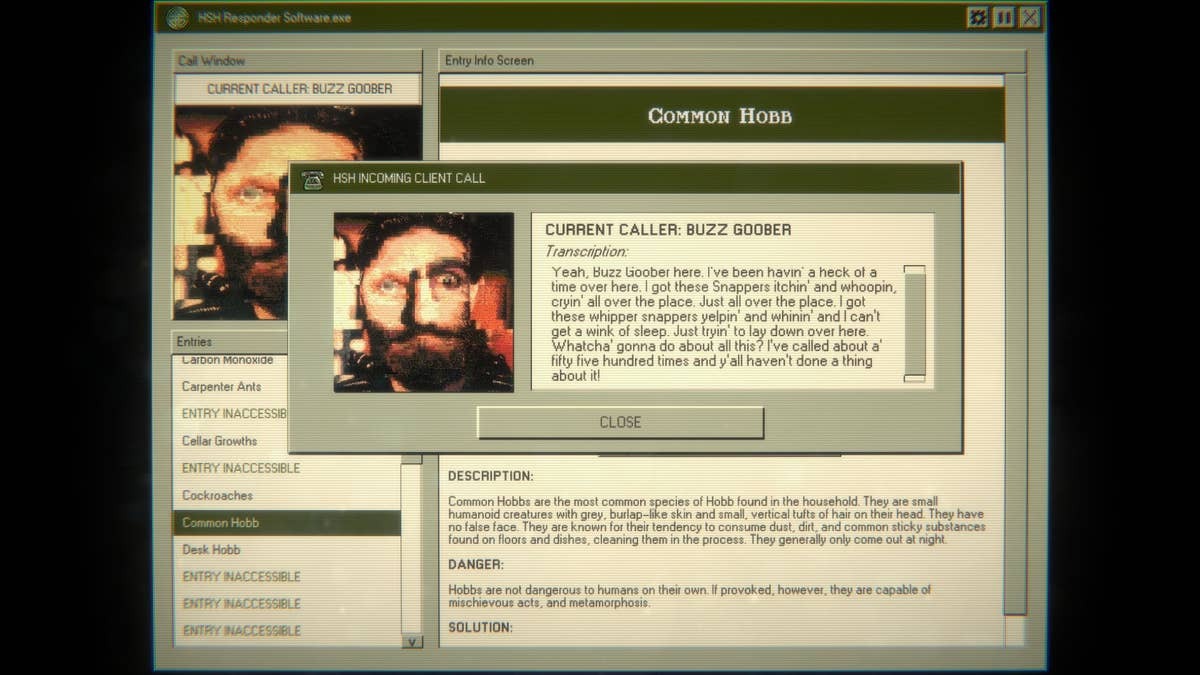Pause with the pause icon in title bar

[x=1003, y=18]
